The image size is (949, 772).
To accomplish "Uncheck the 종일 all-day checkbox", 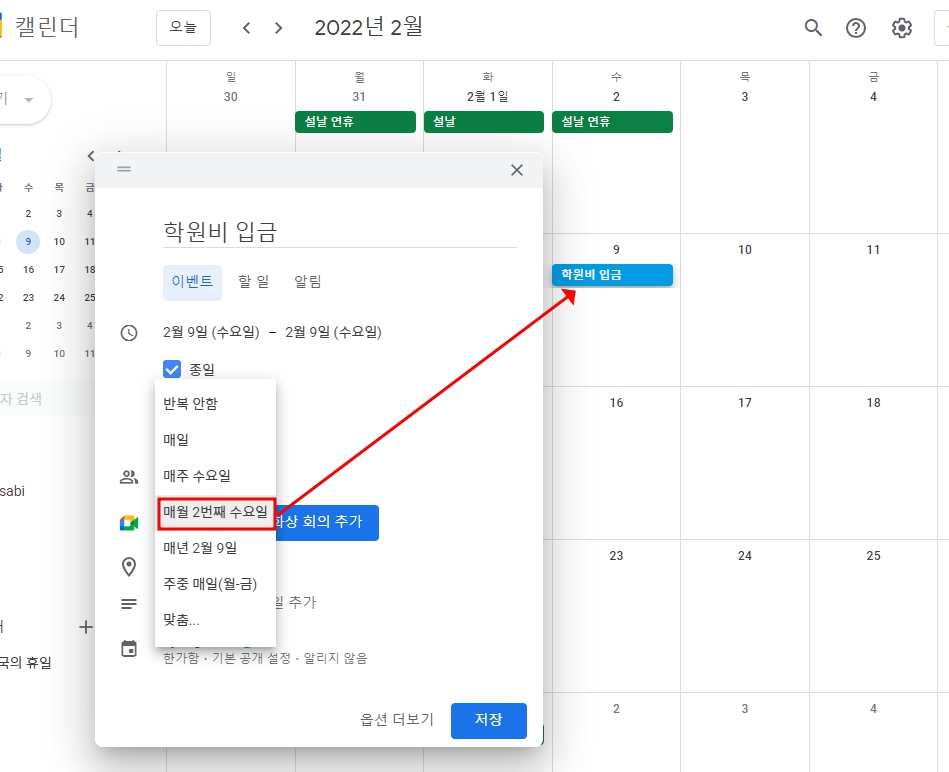I will click(x=171, y=368).
